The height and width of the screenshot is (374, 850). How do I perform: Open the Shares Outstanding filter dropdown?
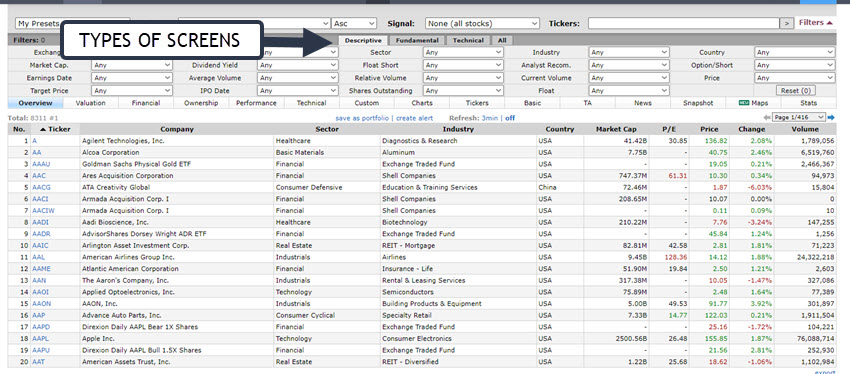pyautogui.click(x=463, y=91)
